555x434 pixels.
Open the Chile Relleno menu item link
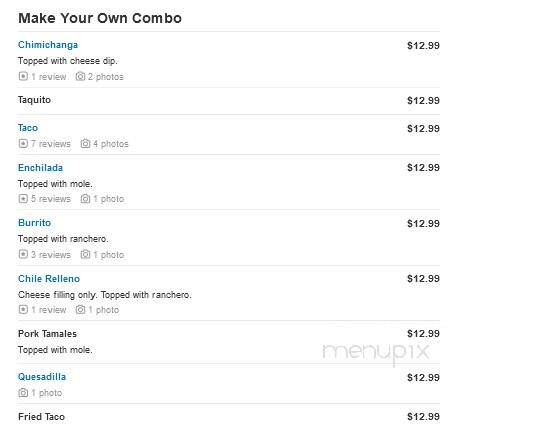pos(49,279)
